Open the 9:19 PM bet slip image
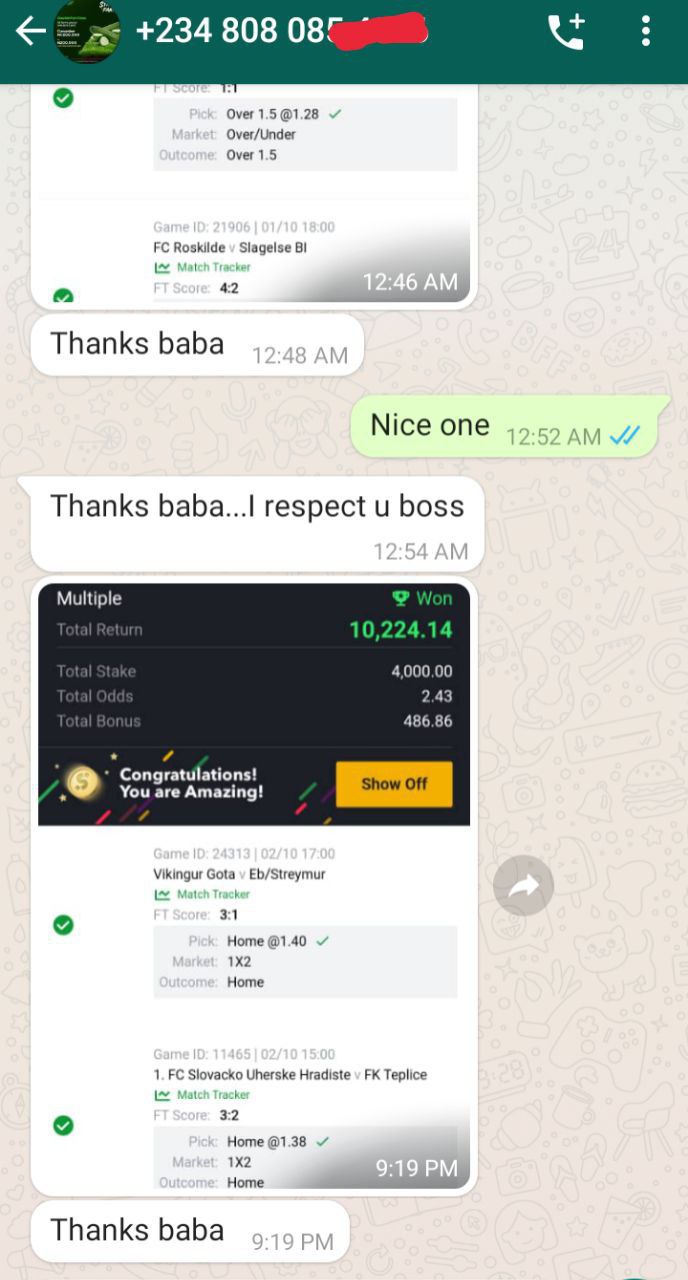 [x=254, y=886]
